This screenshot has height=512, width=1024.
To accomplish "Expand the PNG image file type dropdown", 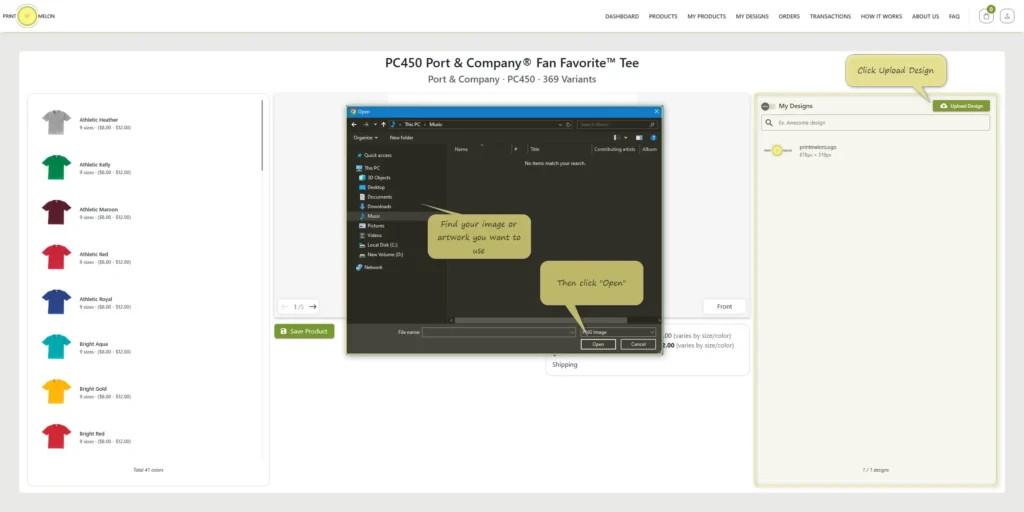I will click(x=618, y=332).
